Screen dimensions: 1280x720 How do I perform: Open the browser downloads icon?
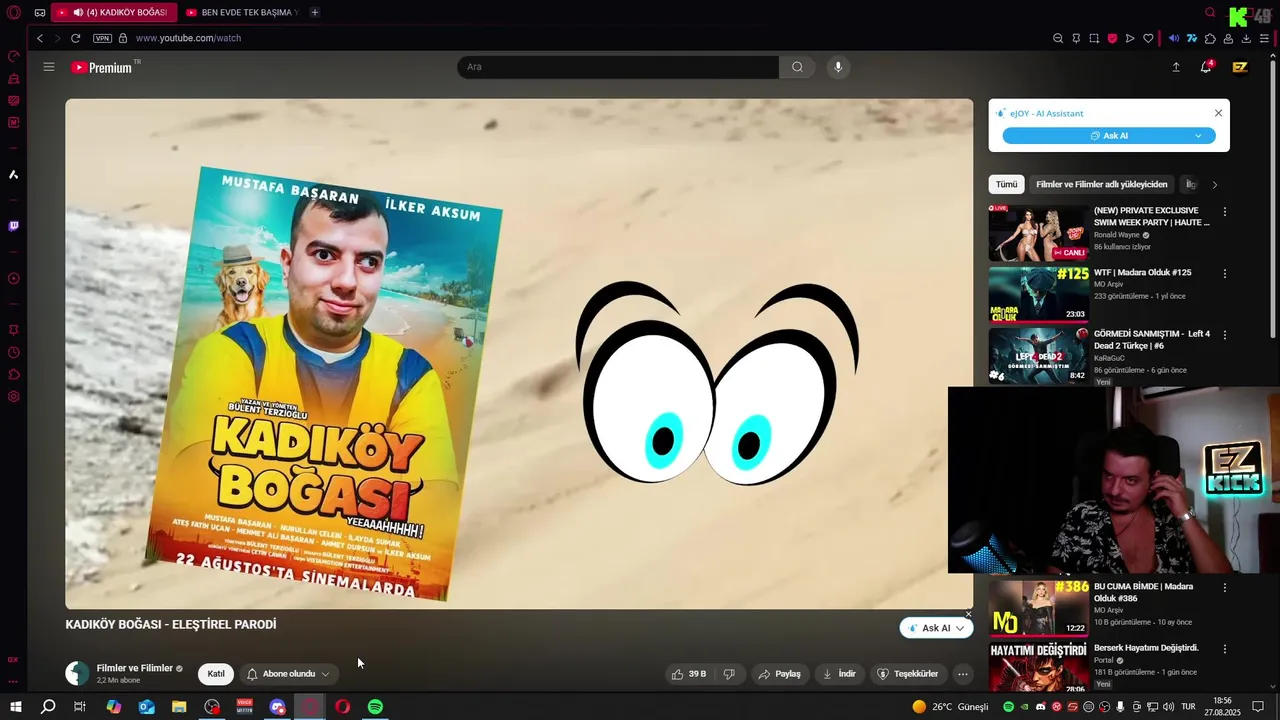coord(1246,38)
